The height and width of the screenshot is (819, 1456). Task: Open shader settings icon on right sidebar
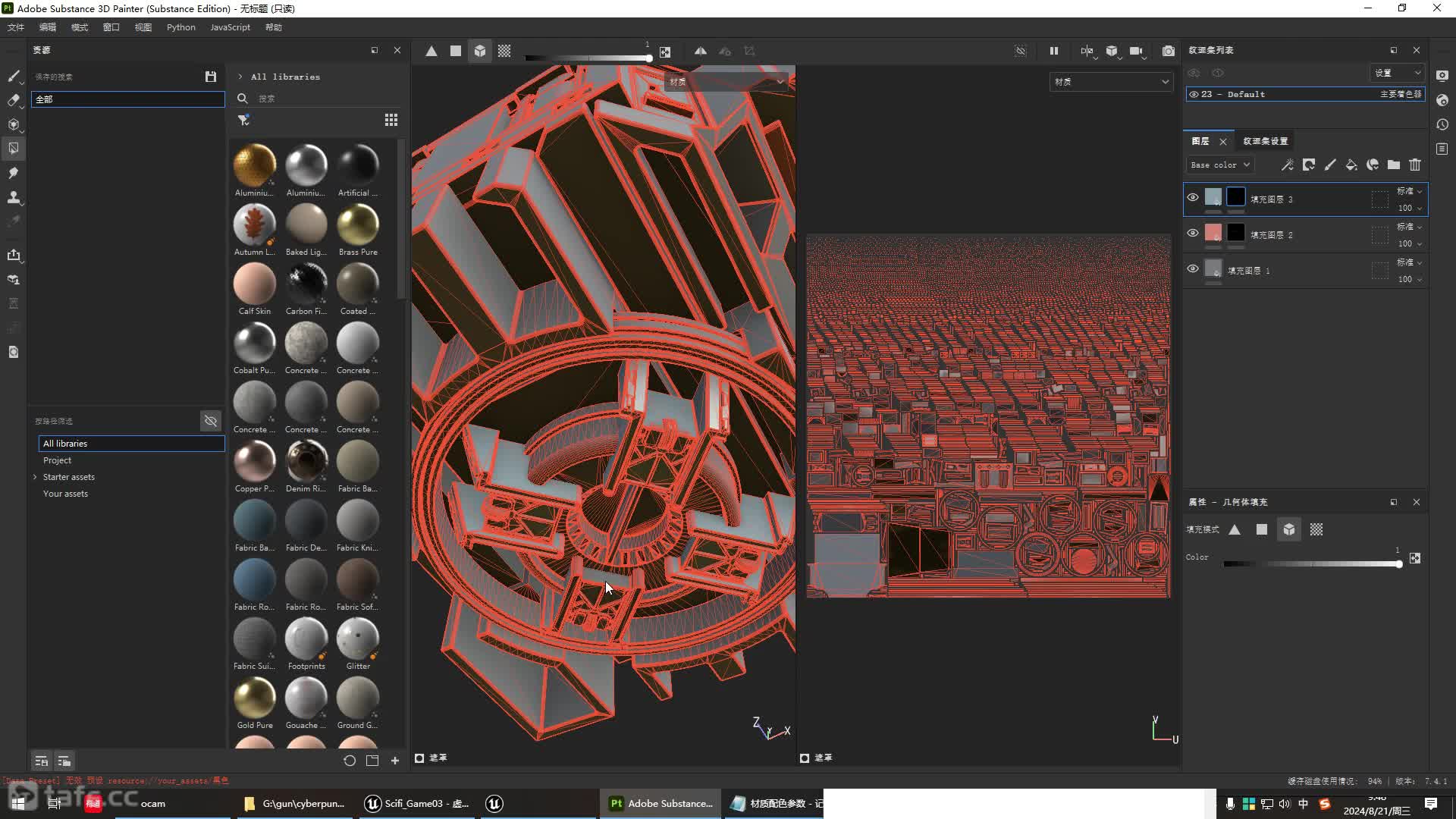click(1442, 100)
